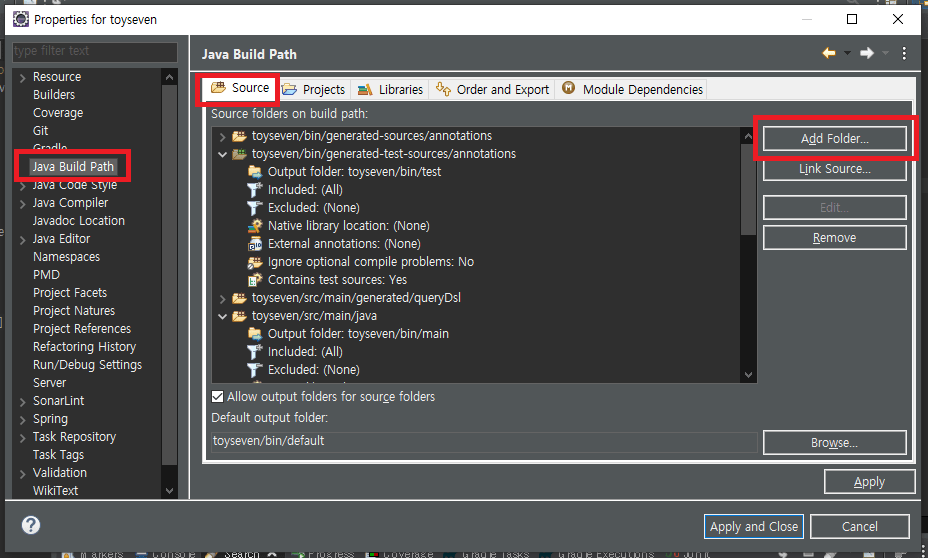Open the three-dot view menu
928x558 pixels.
tap(904, 53)
